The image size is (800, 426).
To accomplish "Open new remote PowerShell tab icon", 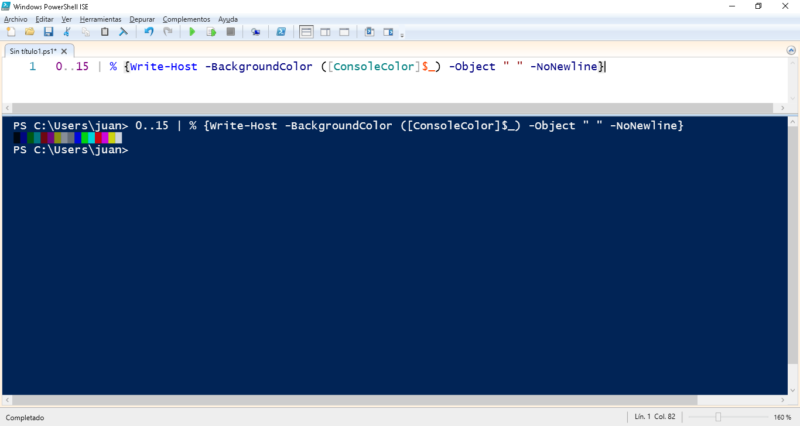I will click(x=256, y=32).
